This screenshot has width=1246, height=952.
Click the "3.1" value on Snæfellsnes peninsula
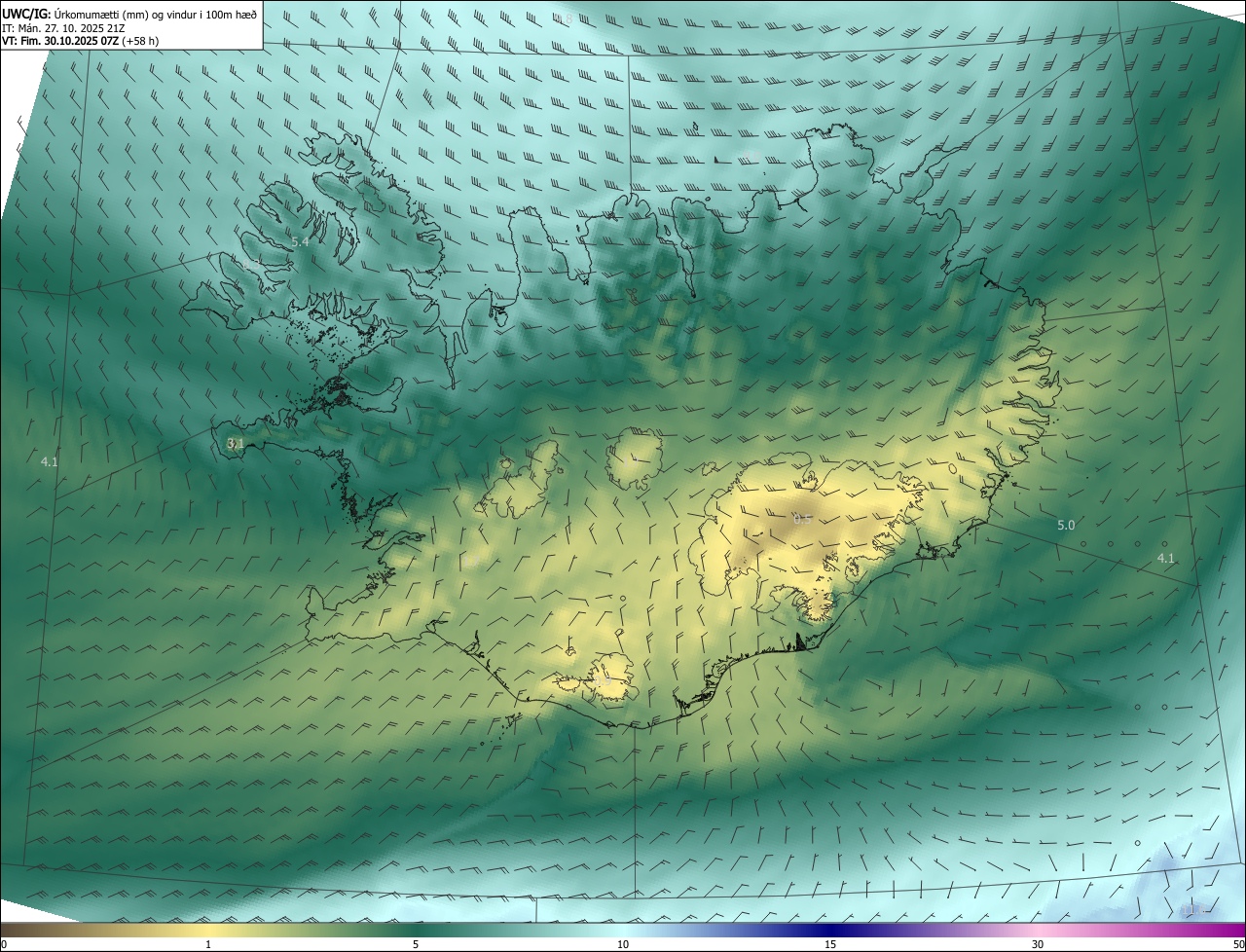coord(235,444)
